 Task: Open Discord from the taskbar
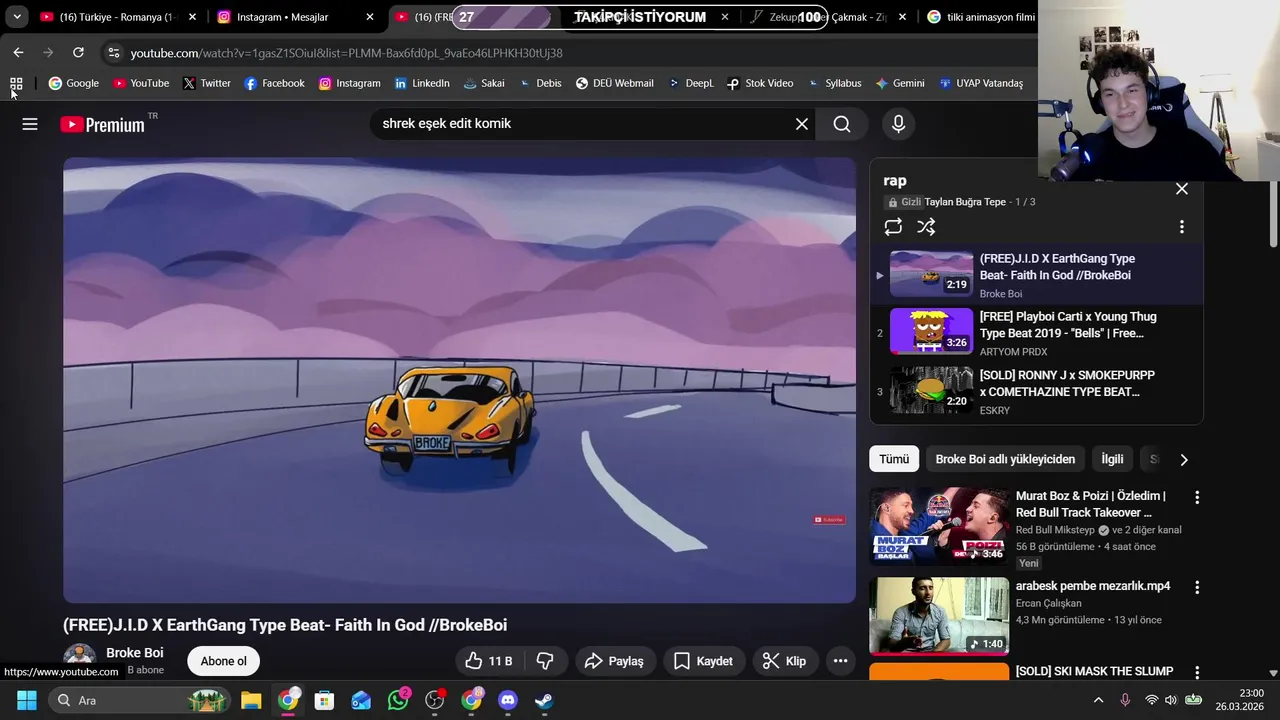click(508, 700)
